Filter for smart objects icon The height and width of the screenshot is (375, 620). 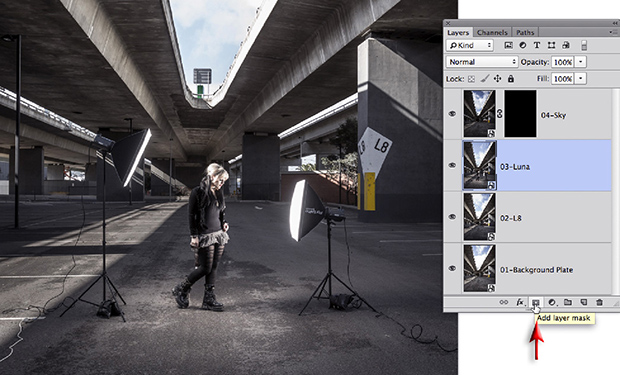[566, 45]
